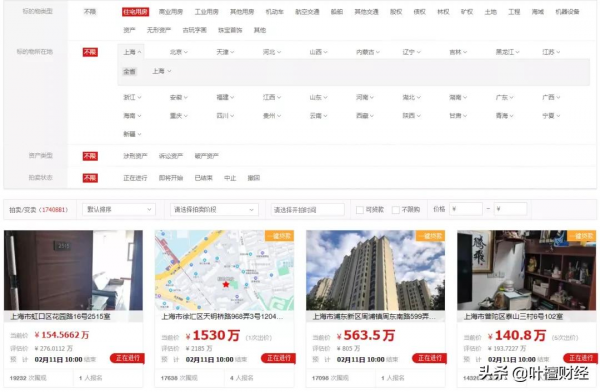Click the 一键贷款 badge on the high-rise listing
Image resolution: width=600 pixels, height=392 pixels.
[x=430, y=236]
